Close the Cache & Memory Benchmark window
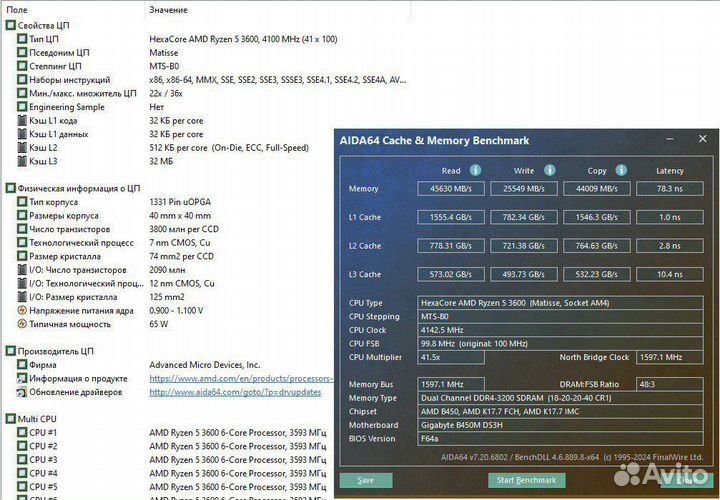 (703, 139)
